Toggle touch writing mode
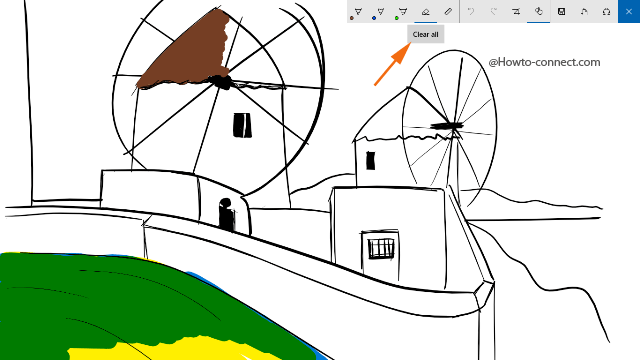640x360 pixels. pos(539,12)
